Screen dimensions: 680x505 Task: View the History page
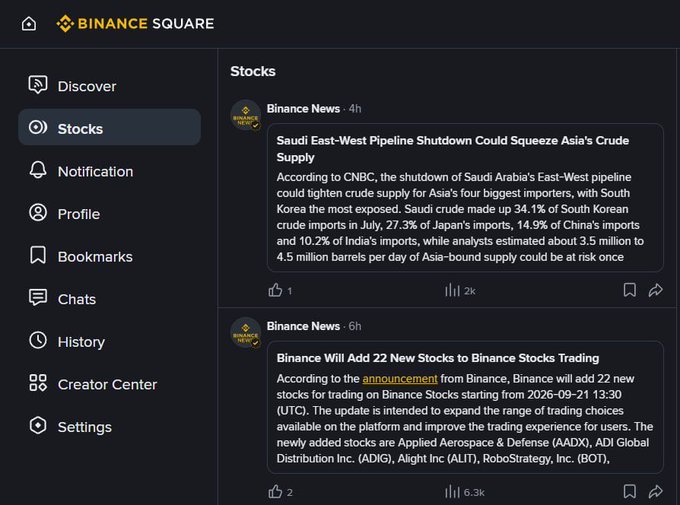109,341
